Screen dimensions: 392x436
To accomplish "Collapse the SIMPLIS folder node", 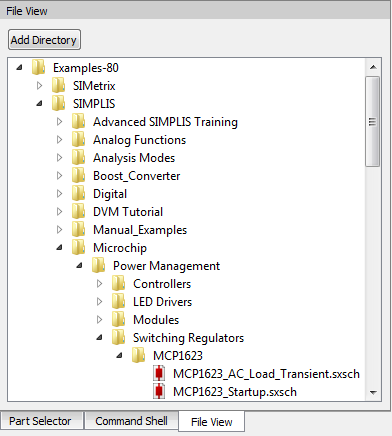I will coord(39,104).
